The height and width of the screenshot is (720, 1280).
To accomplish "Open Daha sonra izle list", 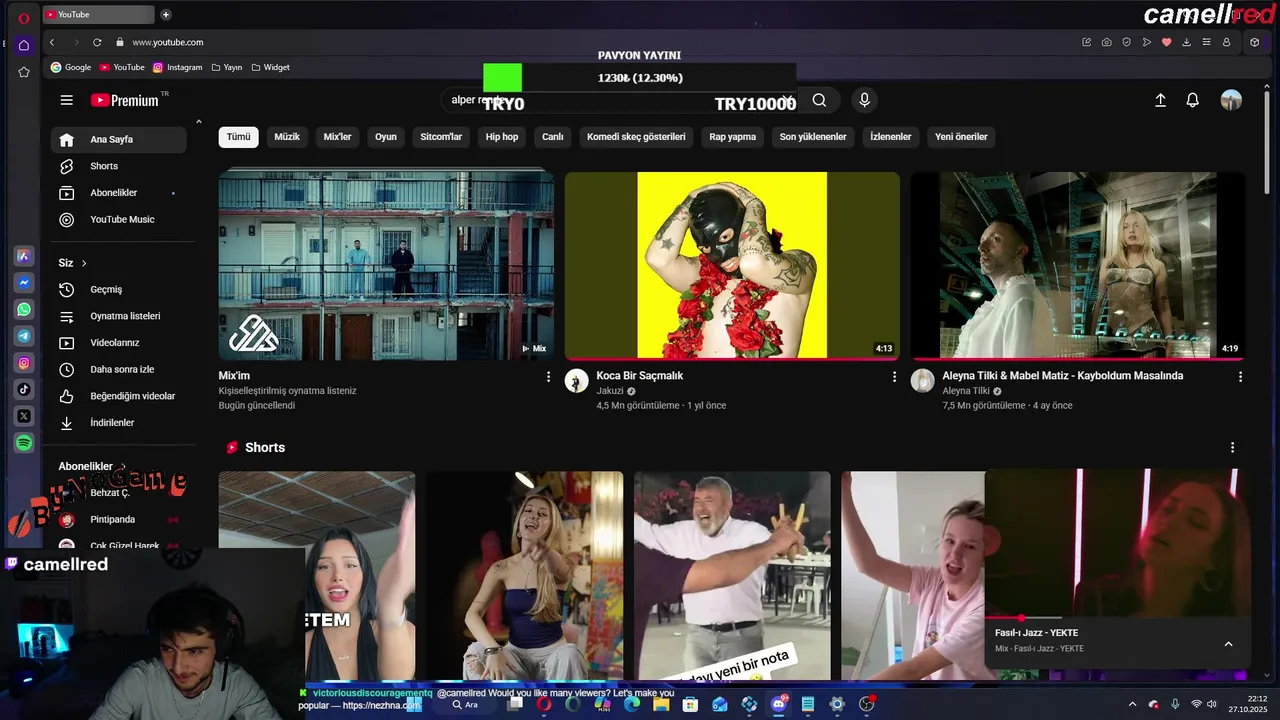I will 119,369.
